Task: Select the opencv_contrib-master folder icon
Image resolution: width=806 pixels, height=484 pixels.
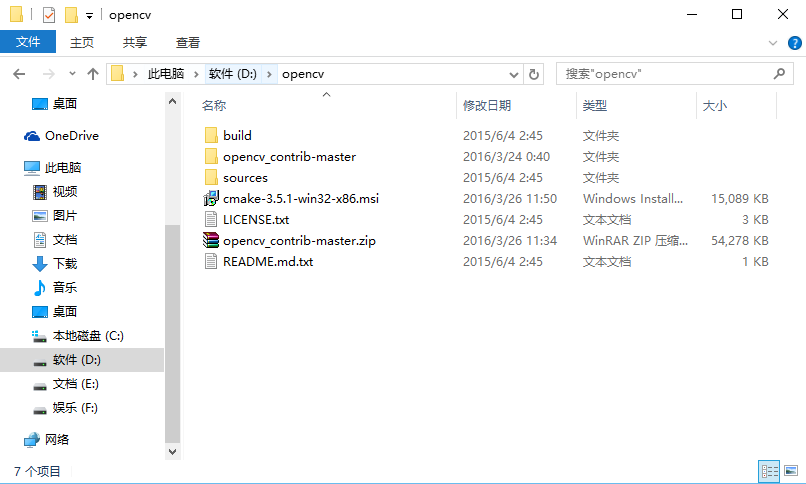Action: pos(211,156)
